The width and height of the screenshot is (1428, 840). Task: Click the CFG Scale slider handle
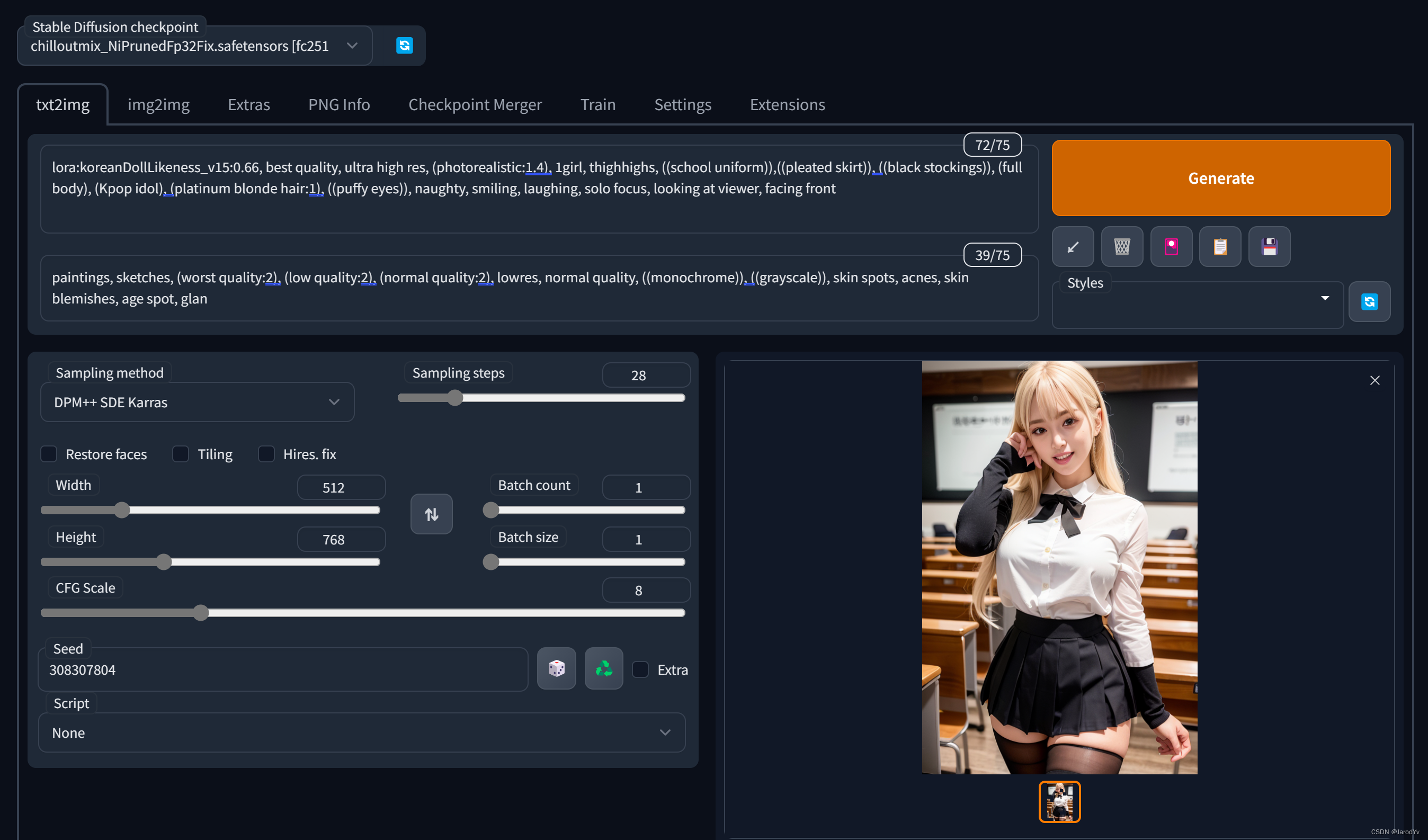click(x=201, y=612)
